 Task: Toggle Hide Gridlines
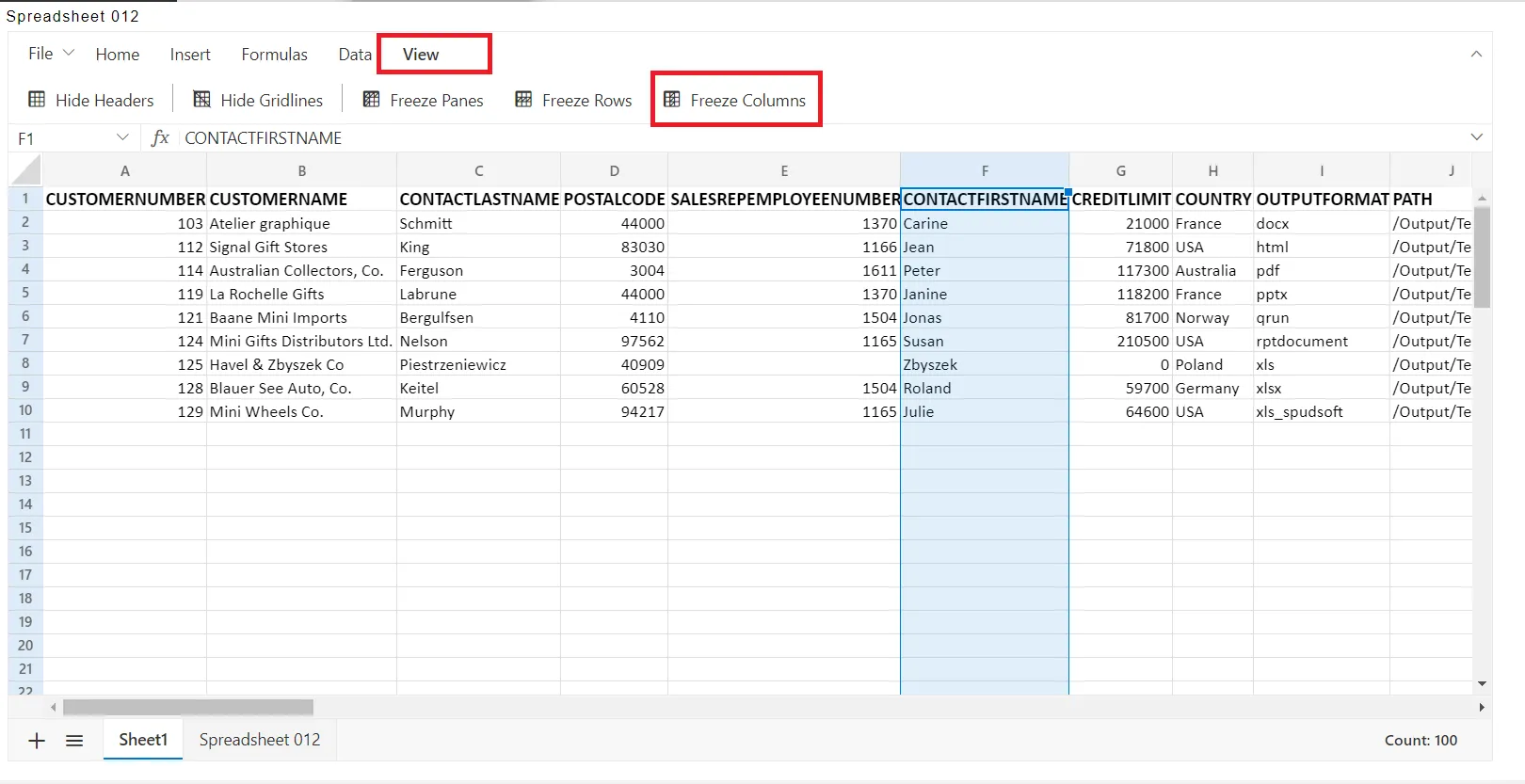(x=258, y=100)
